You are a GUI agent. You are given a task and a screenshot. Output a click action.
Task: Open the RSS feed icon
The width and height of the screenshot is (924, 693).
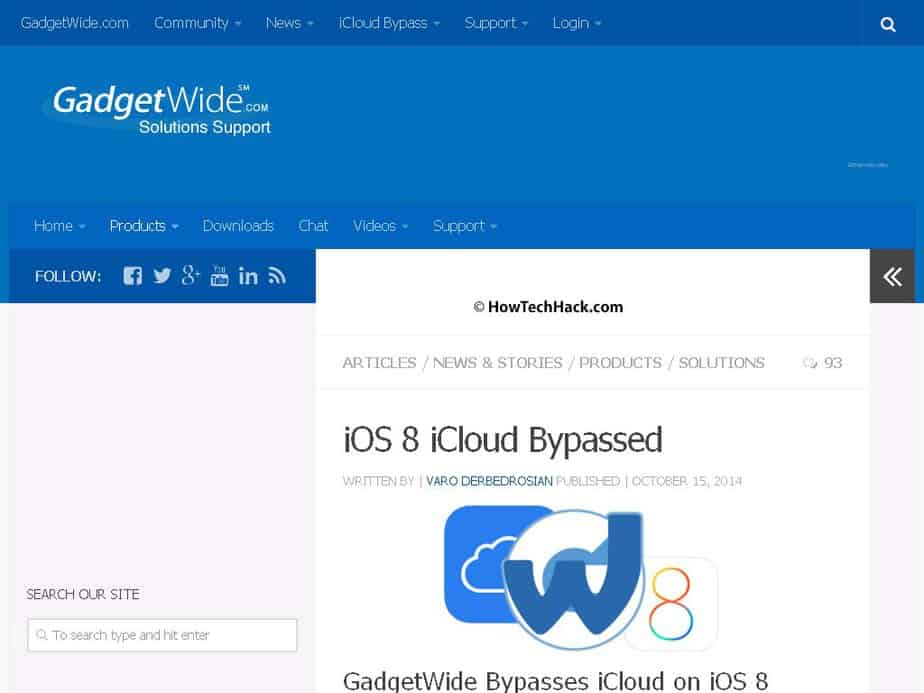pos(277,276)
